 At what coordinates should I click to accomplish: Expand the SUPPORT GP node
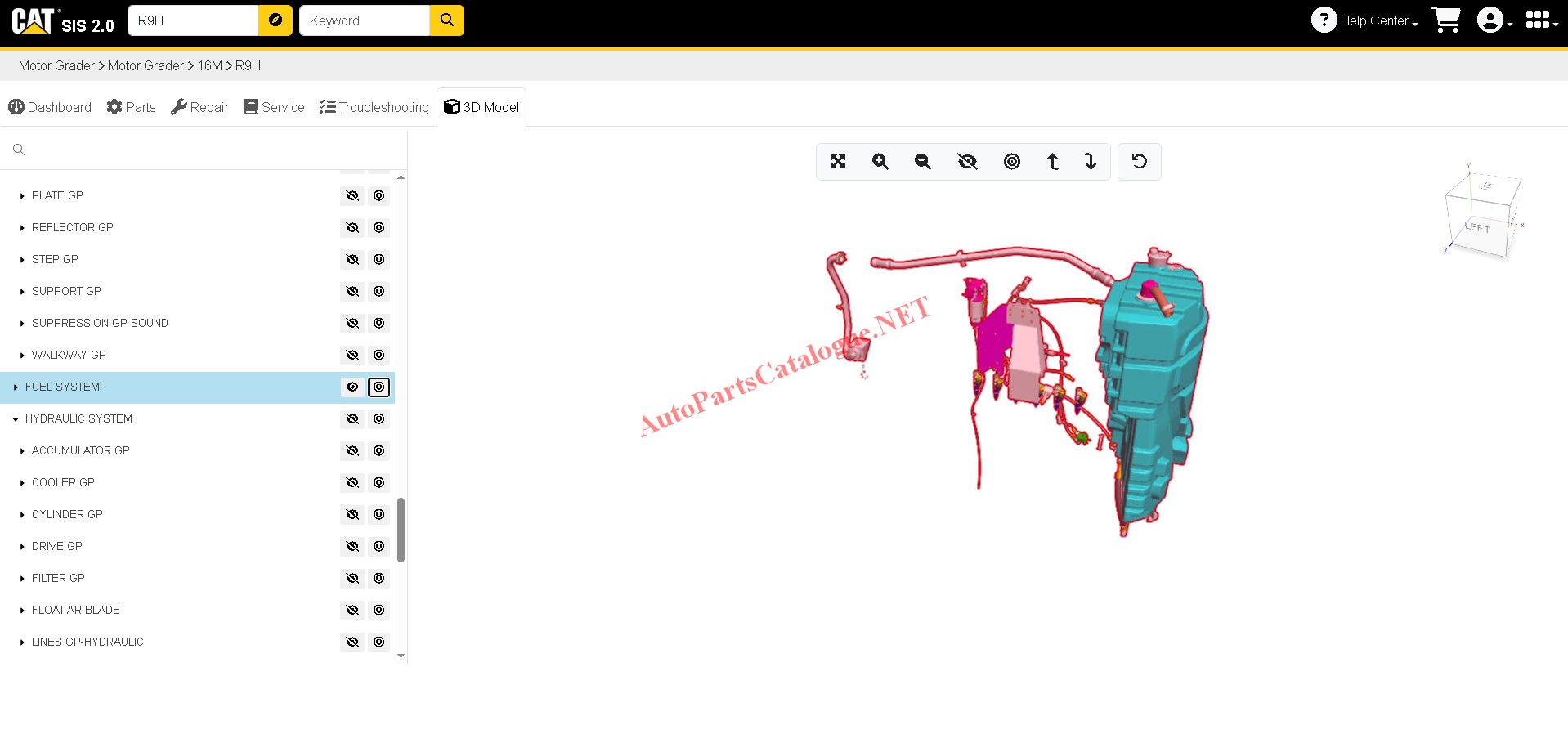pos(22,292)
